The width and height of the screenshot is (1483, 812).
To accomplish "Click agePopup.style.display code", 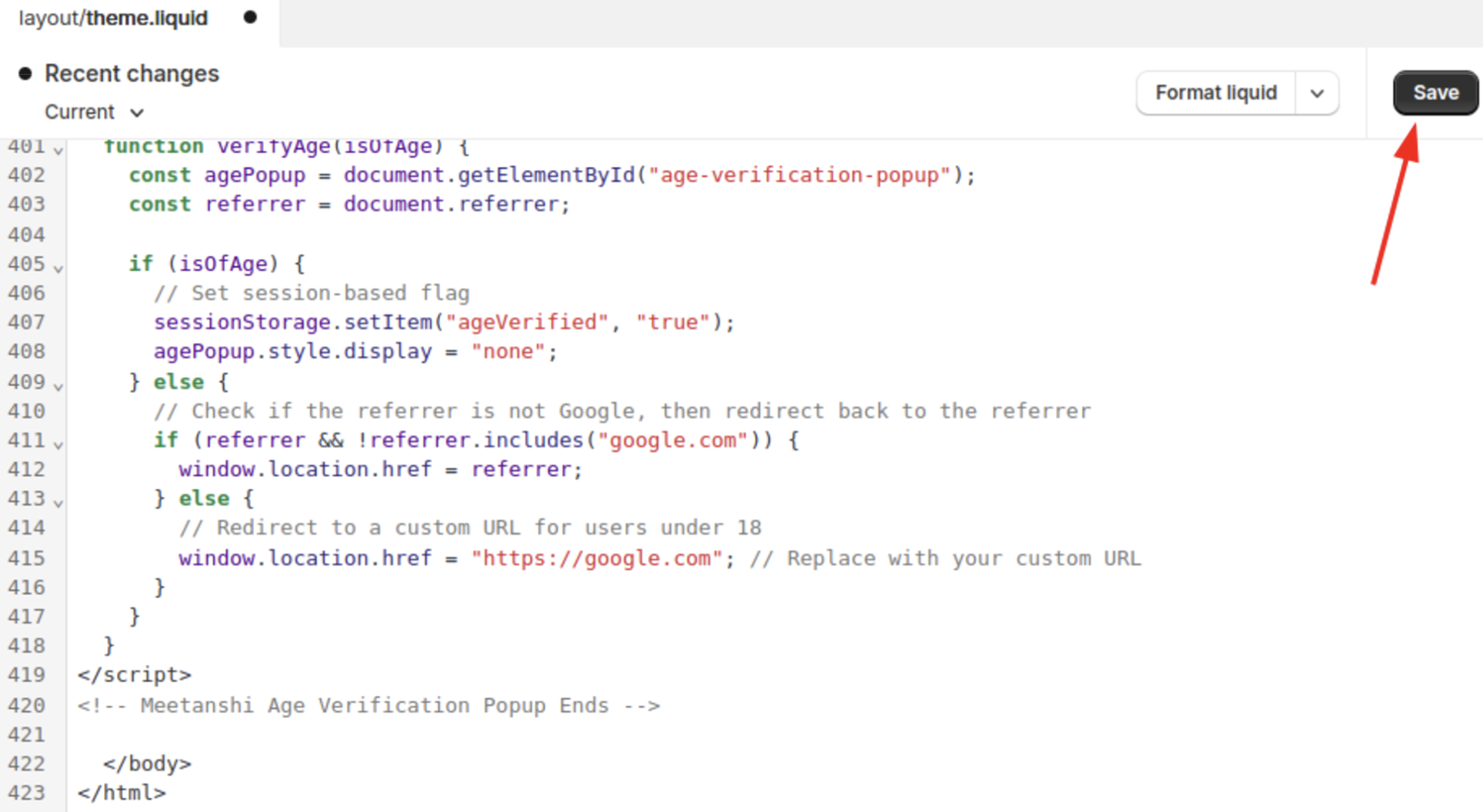I will pyautogui.click(x=293, y=351).
